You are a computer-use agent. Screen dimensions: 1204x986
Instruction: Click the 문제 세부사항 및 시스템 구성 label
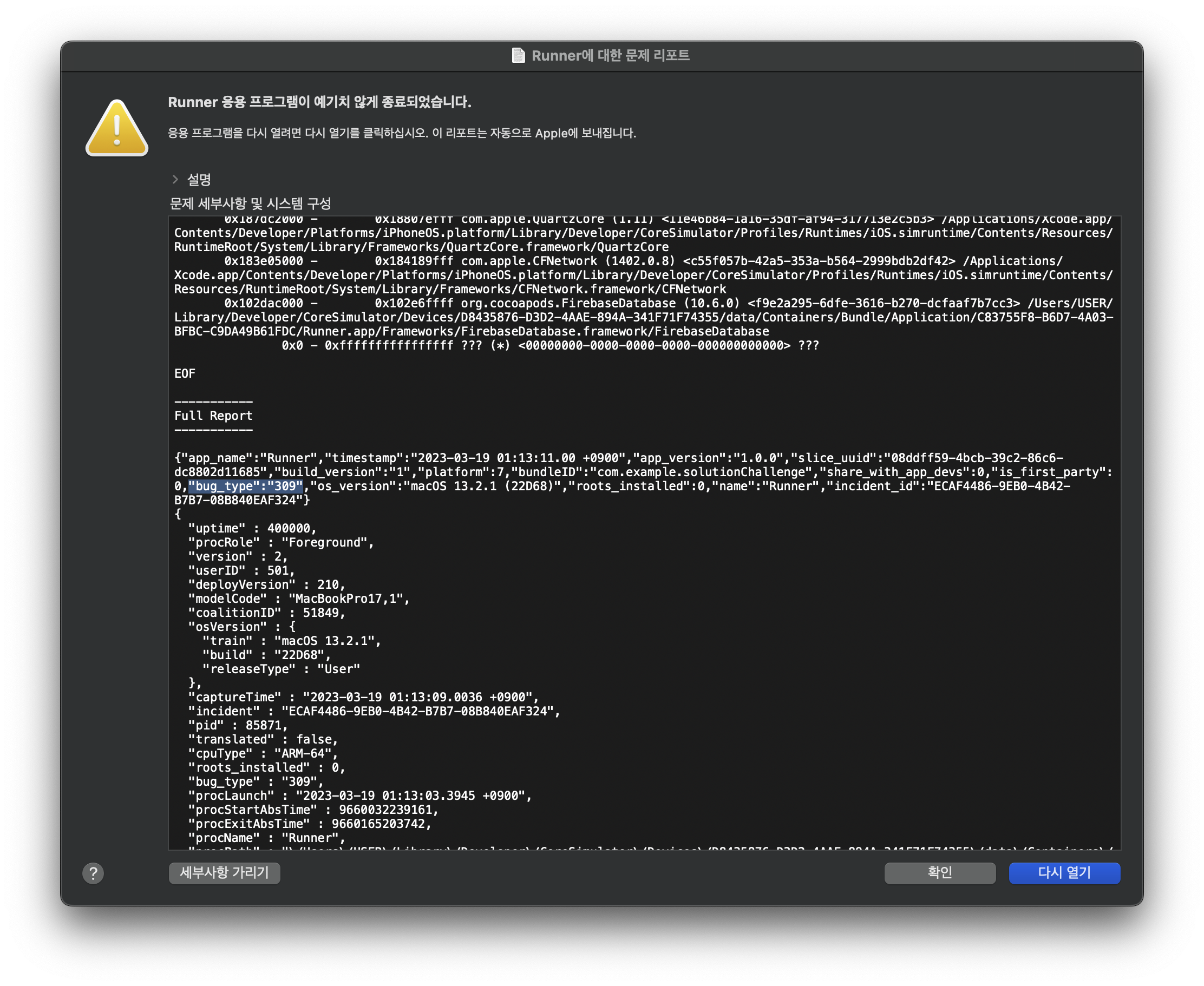[x=250, y=203]
